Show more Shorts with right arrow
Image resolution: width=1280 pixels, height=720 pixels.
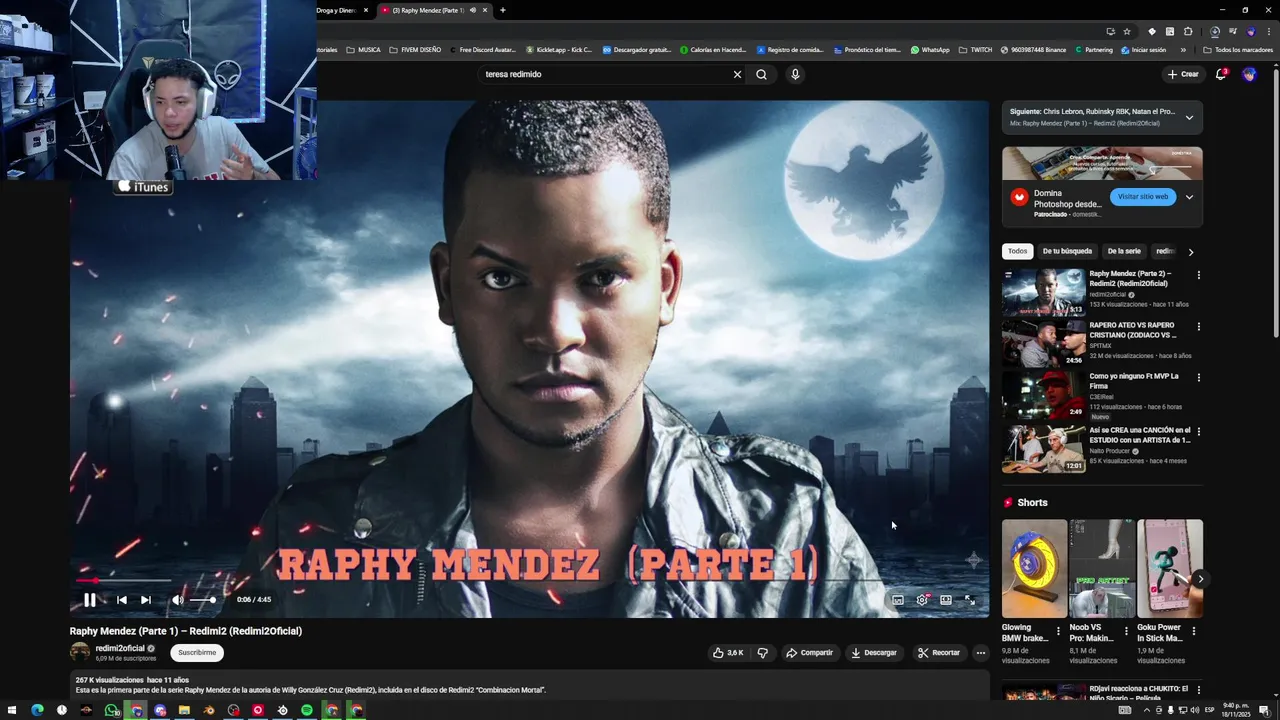[x=1200, y=578]
